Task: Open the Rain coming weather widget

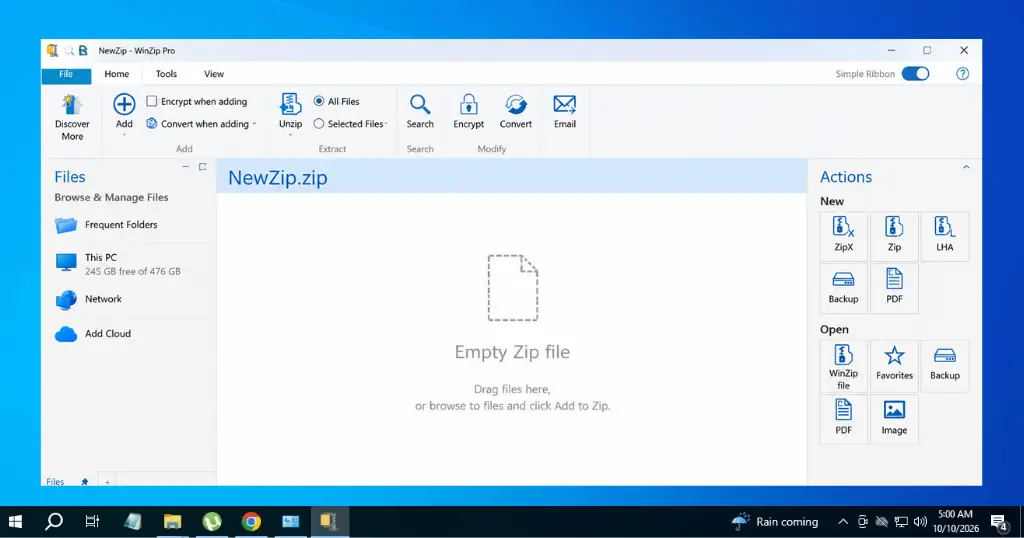Action: point(775,521)
